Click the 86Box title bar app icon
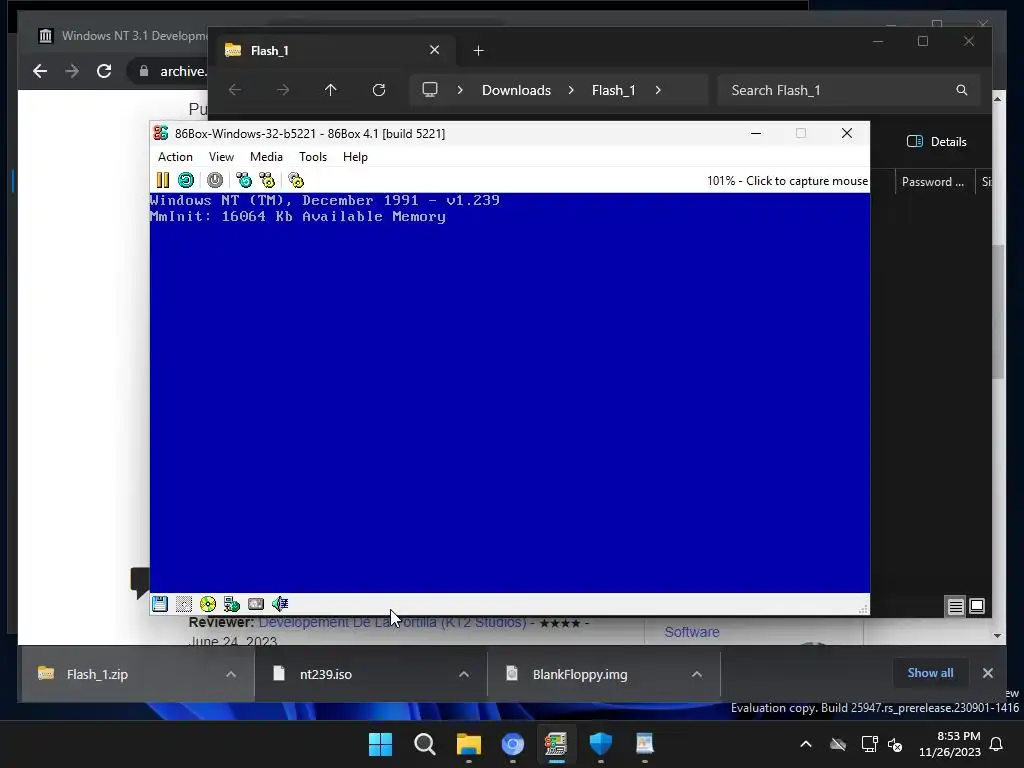 click(161, 133)
